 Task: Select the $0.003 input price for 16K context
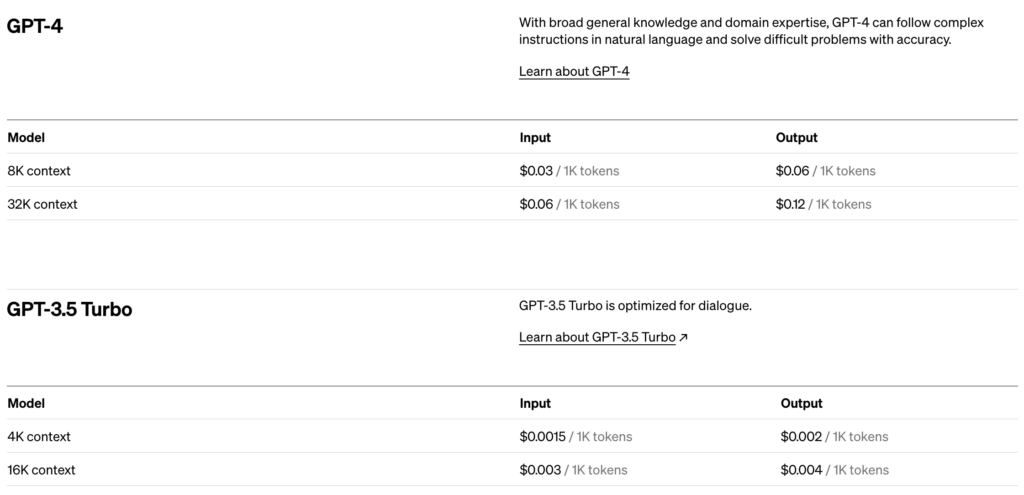540,470
